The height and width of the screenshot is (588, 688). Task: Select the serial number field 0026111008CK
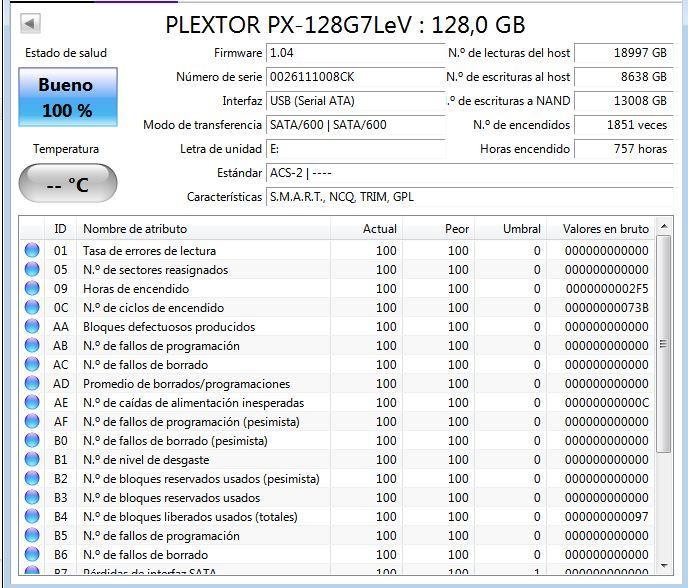[355, 77]
